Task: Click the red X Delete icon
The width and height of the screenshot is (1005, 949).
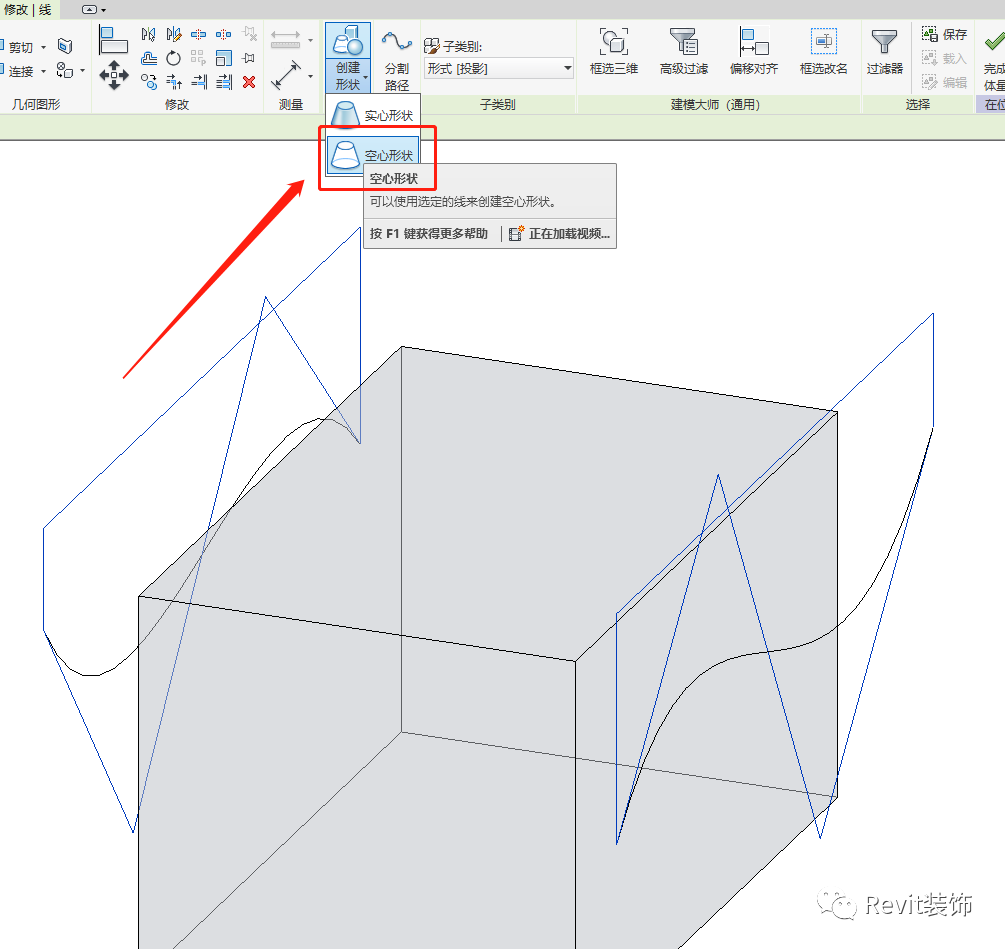Action: tap(249, 82)
